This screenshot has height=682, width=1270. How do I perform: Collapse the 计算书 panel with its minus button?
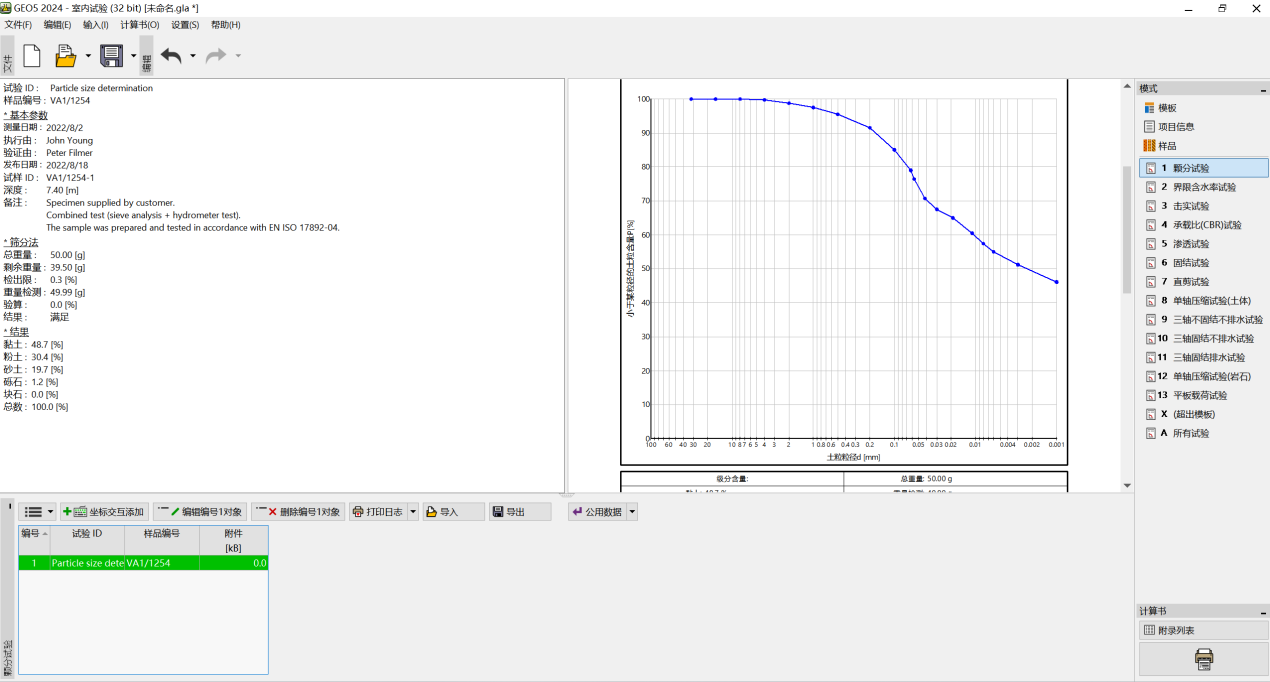(x=1261, y=611)
